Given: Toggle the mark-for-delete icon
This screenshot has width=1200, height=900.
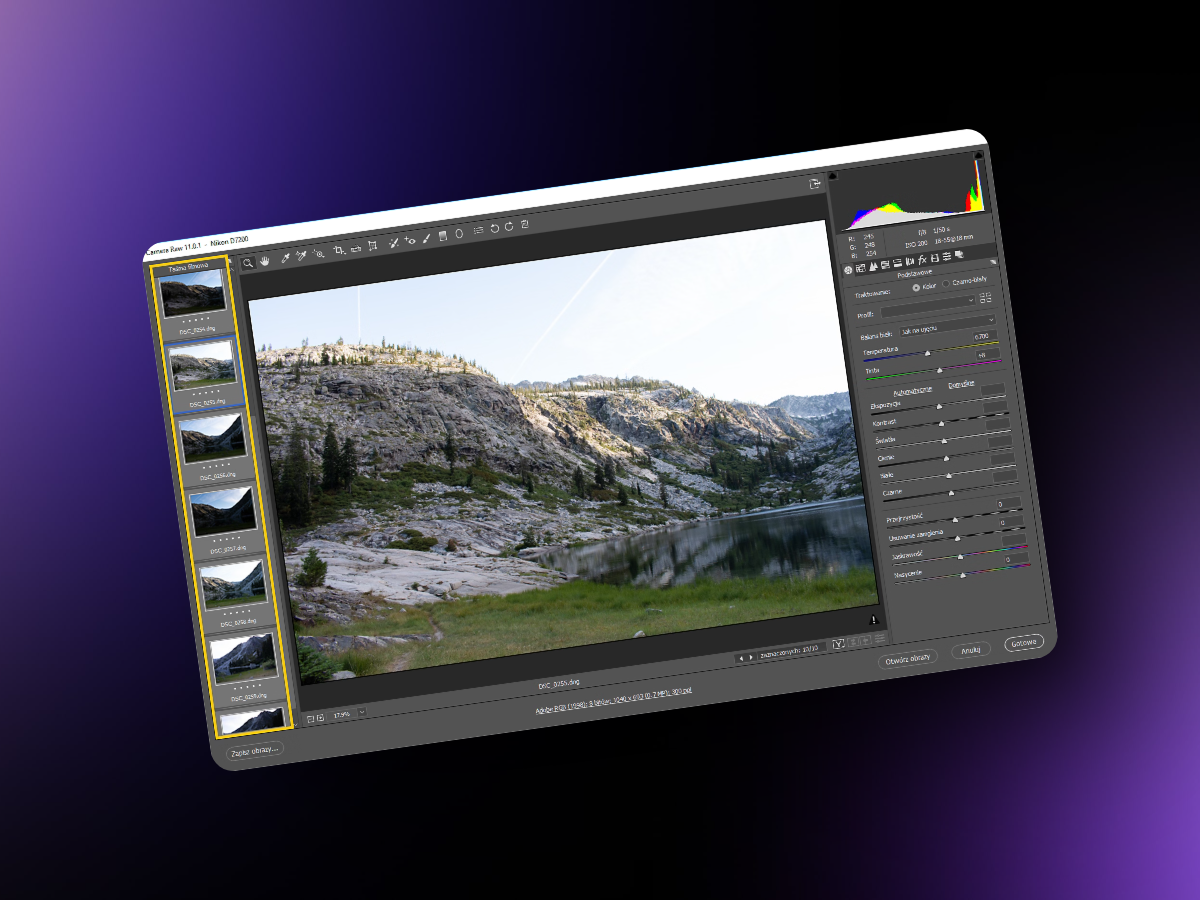Looking at the screenshot, I should click(525, 224).
